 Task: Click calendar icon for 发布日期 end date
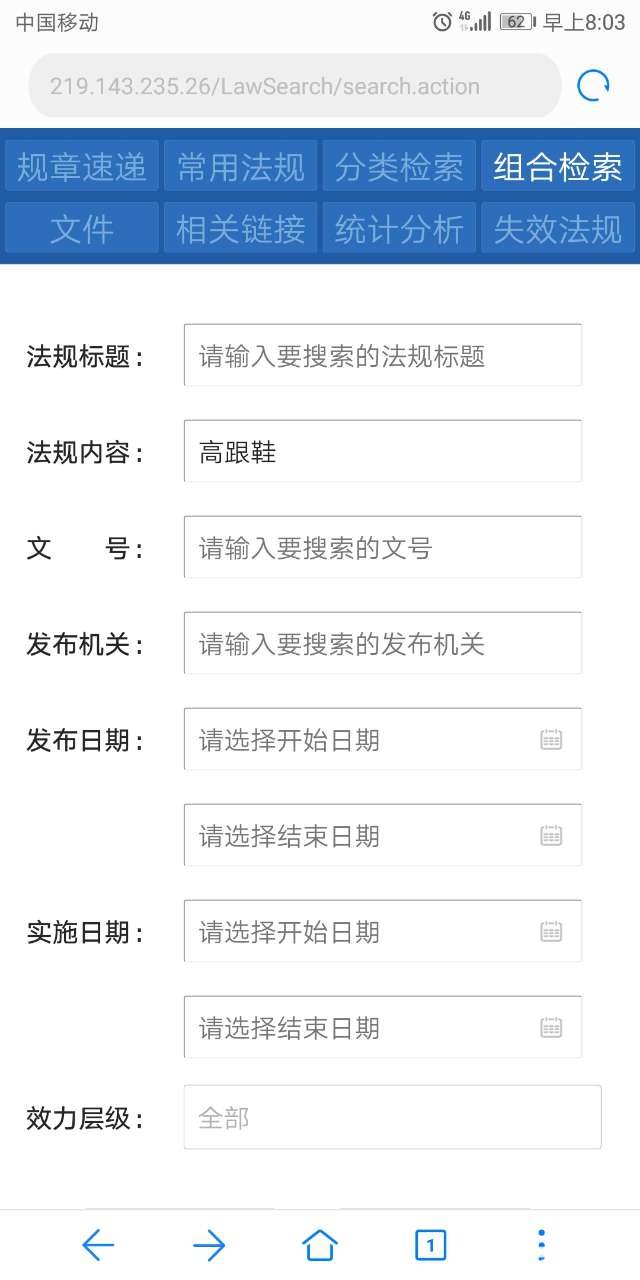(x=552, y=836)
